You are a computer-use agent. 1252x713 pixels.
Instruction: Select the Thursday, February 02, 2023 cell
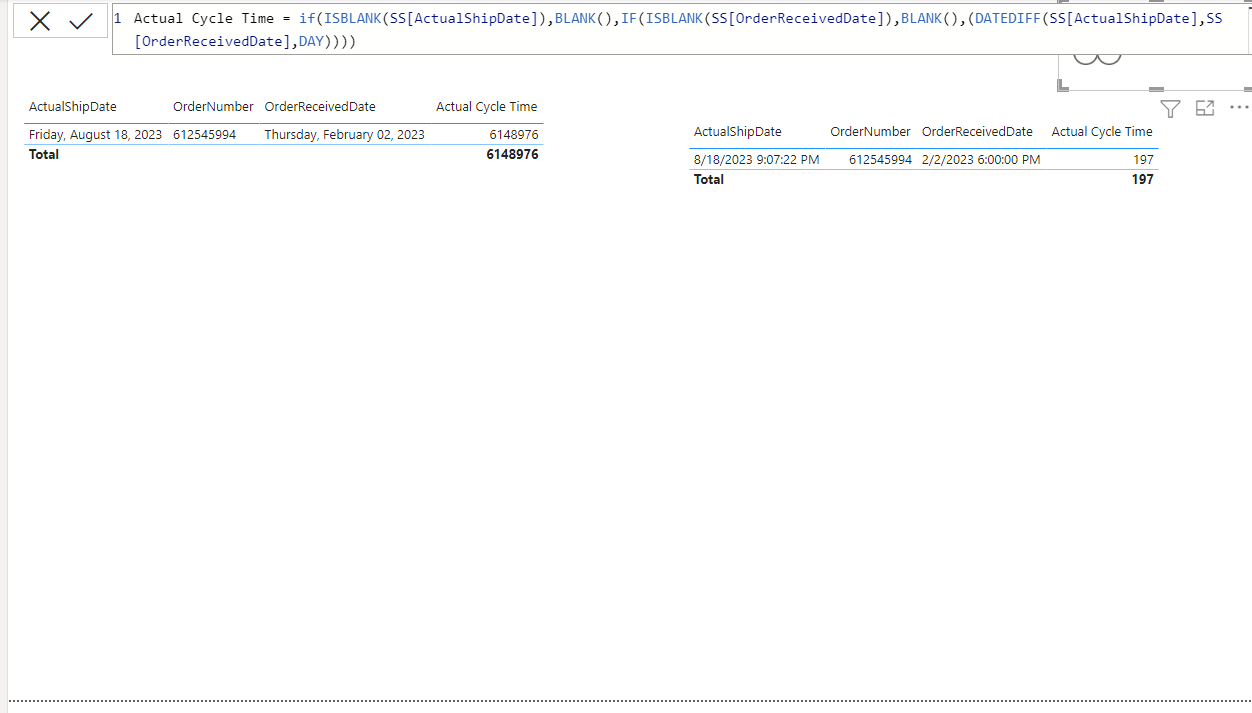tap(344, 134)
